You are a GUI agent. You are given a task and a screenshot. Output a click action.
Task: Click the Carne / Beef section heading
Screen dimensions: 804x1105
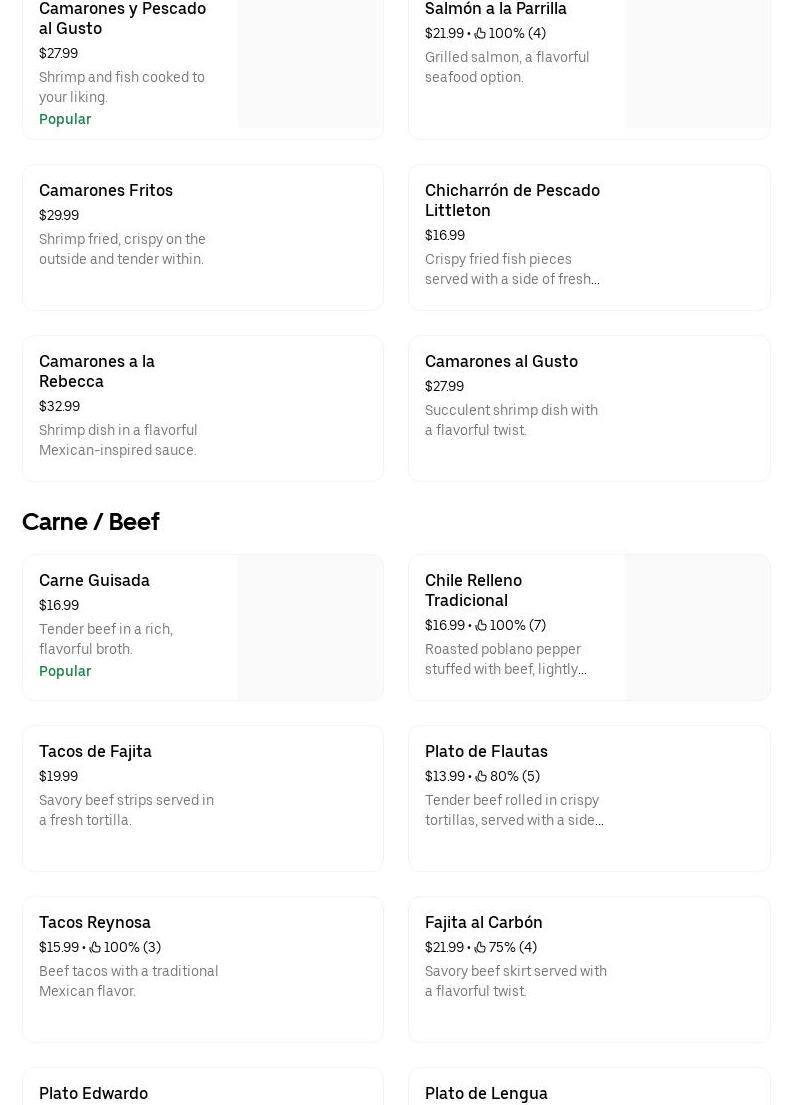91,521
